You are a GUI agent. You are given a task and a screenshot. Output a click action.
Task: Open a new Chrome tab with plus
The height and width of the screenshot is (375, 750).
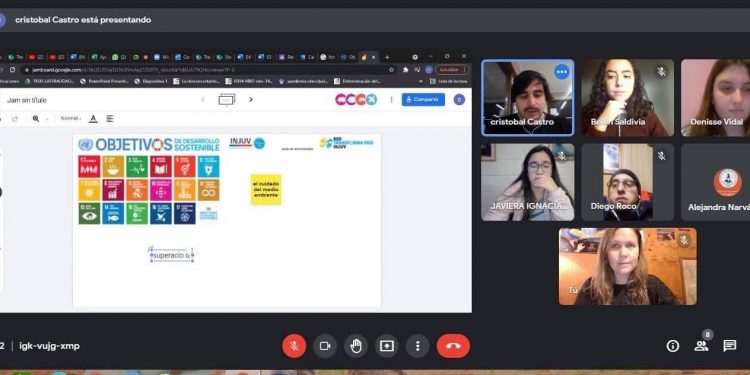(387, 57)
